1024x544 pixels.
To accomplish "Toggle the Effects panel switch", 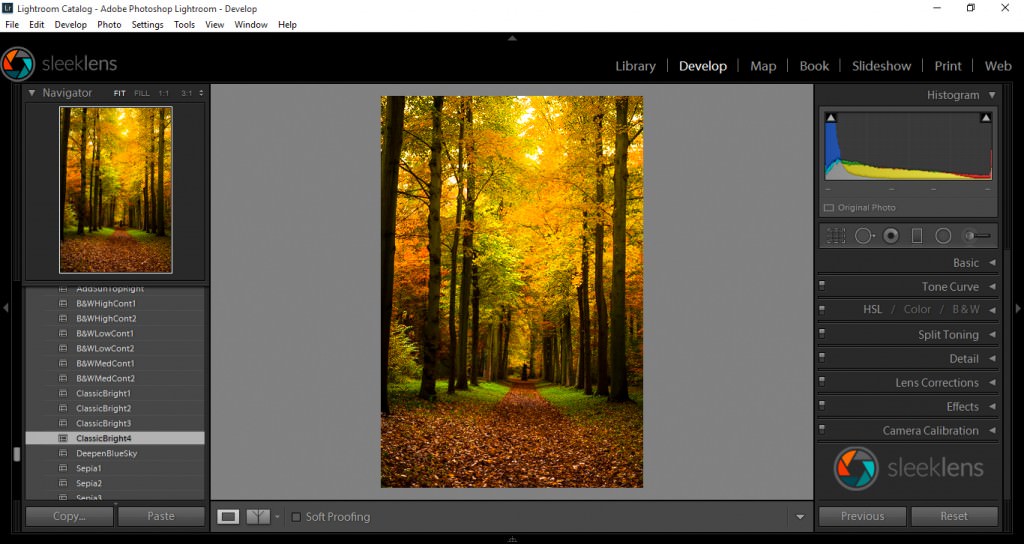I will click(x=822, y=406).
